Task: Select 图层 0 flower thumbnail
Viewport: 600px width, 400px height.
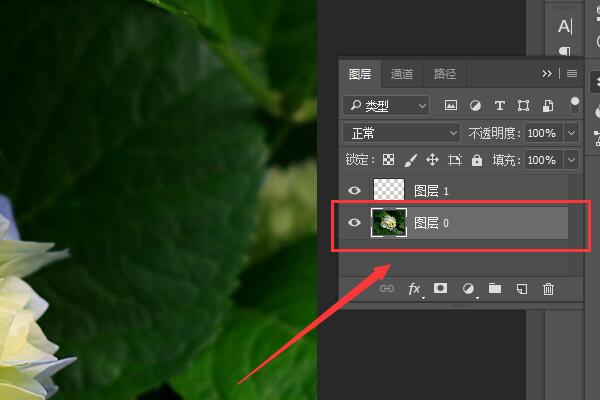Action: pyautogui.click(x=389, y=223)
